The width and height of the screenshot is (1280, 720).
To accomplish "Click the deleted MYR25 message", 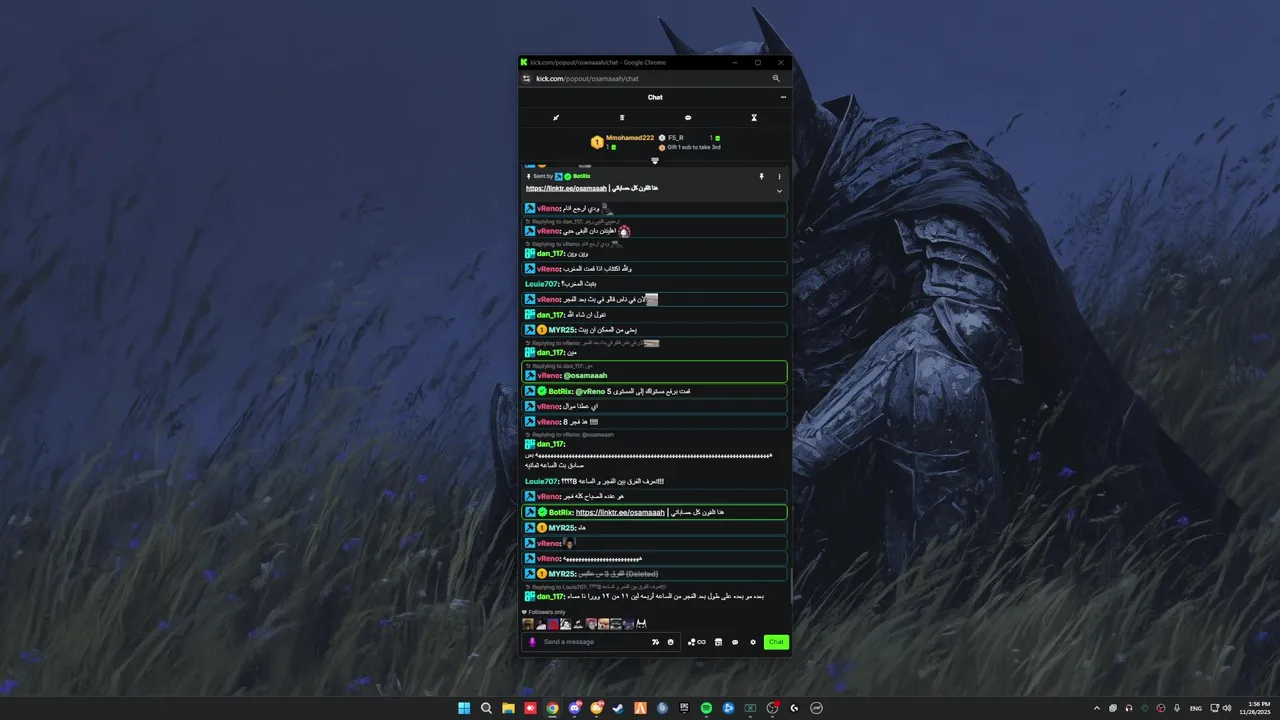I will click(655, 574).
